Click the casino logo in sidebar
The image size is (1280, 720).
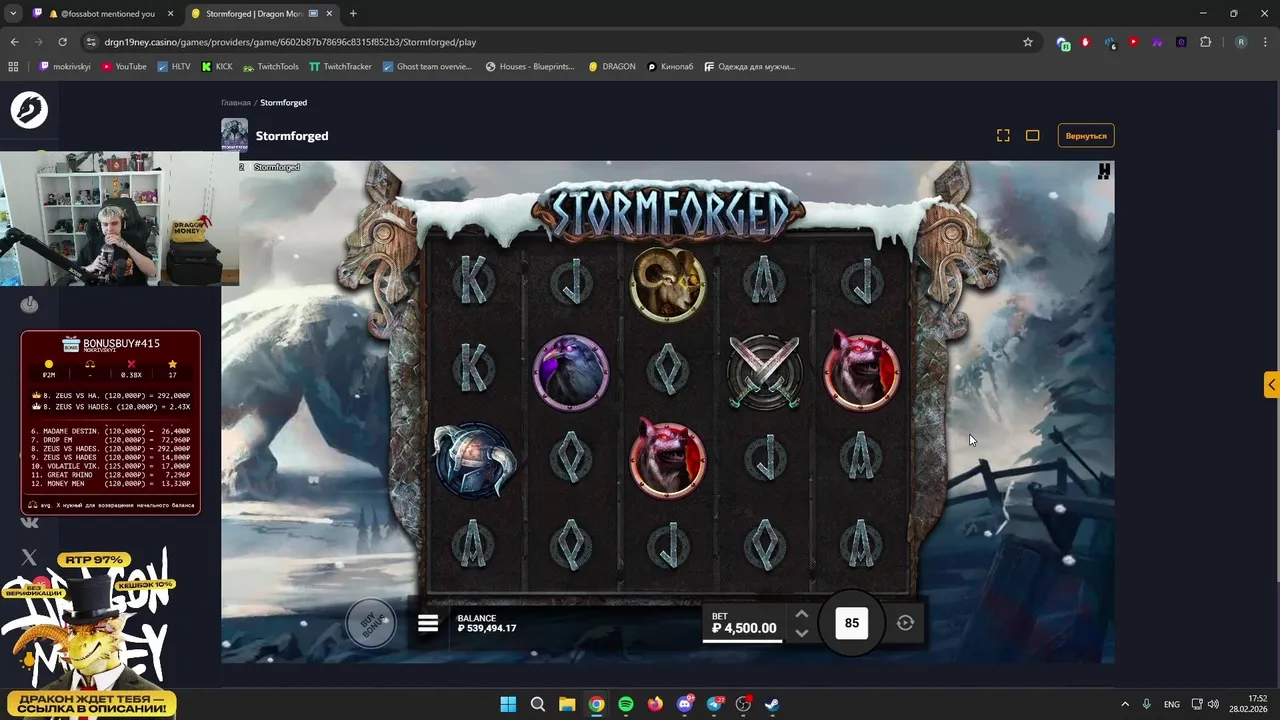point(29,109)
